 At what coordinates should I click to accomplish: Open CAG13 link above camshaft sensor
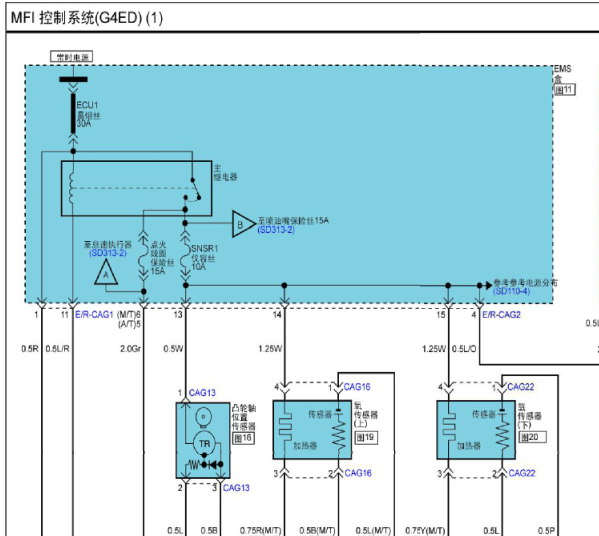pyautogui.click(x=202, y=393)
